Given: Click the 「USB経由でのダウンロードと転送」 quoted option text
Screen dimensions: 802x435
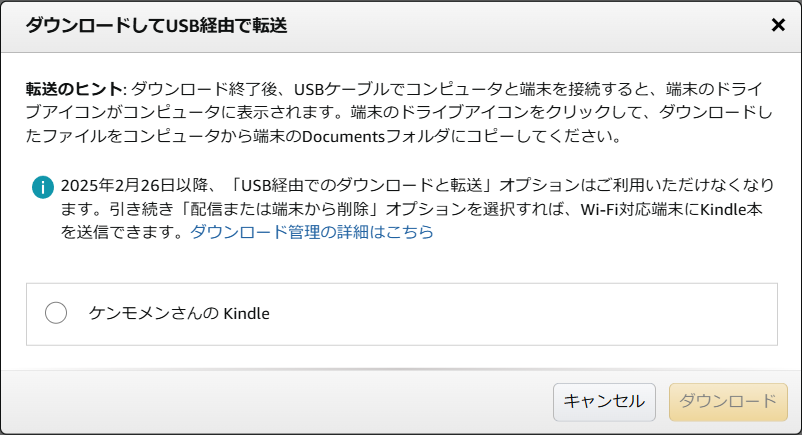Looking at the screenshot, I should (x=362, y=185).
